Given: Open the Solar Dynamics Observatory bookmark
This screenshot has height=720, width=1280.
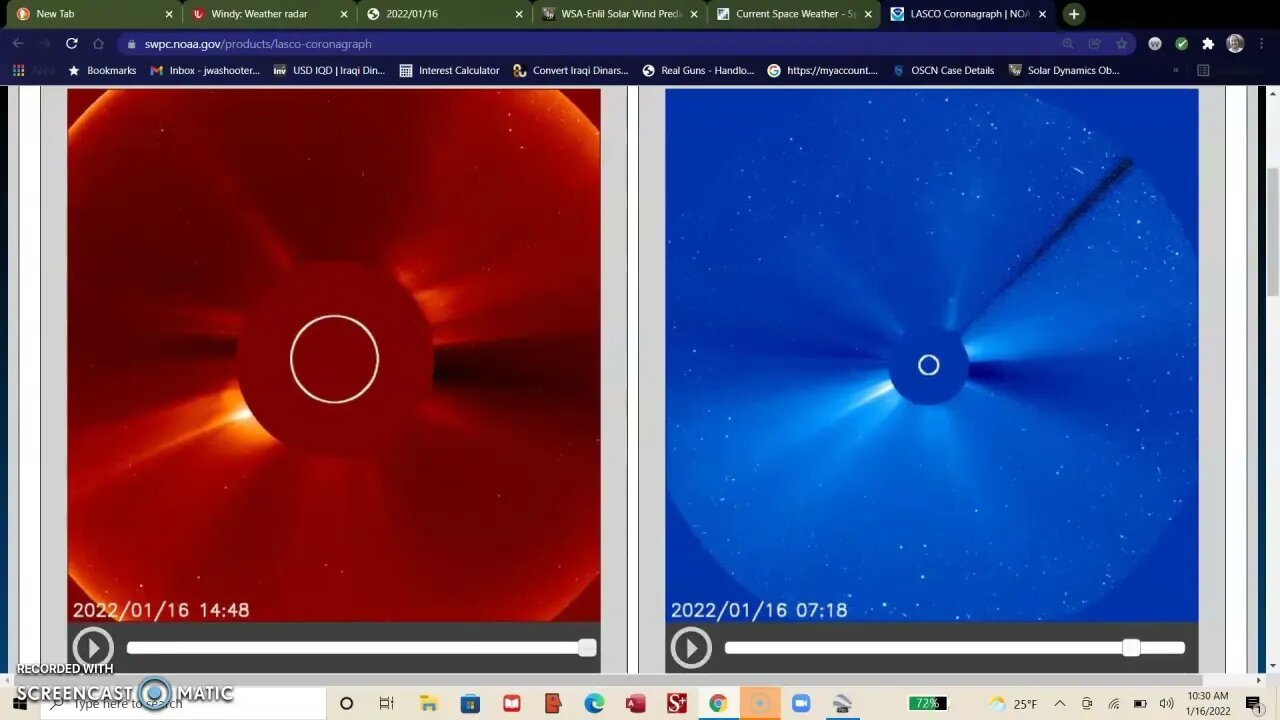Looking at the screenshot, I should (1064, 71).
